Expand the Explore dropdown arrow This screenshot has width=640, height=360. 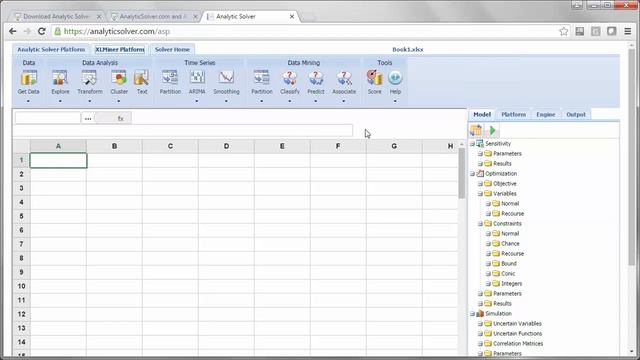pos(60,101)
